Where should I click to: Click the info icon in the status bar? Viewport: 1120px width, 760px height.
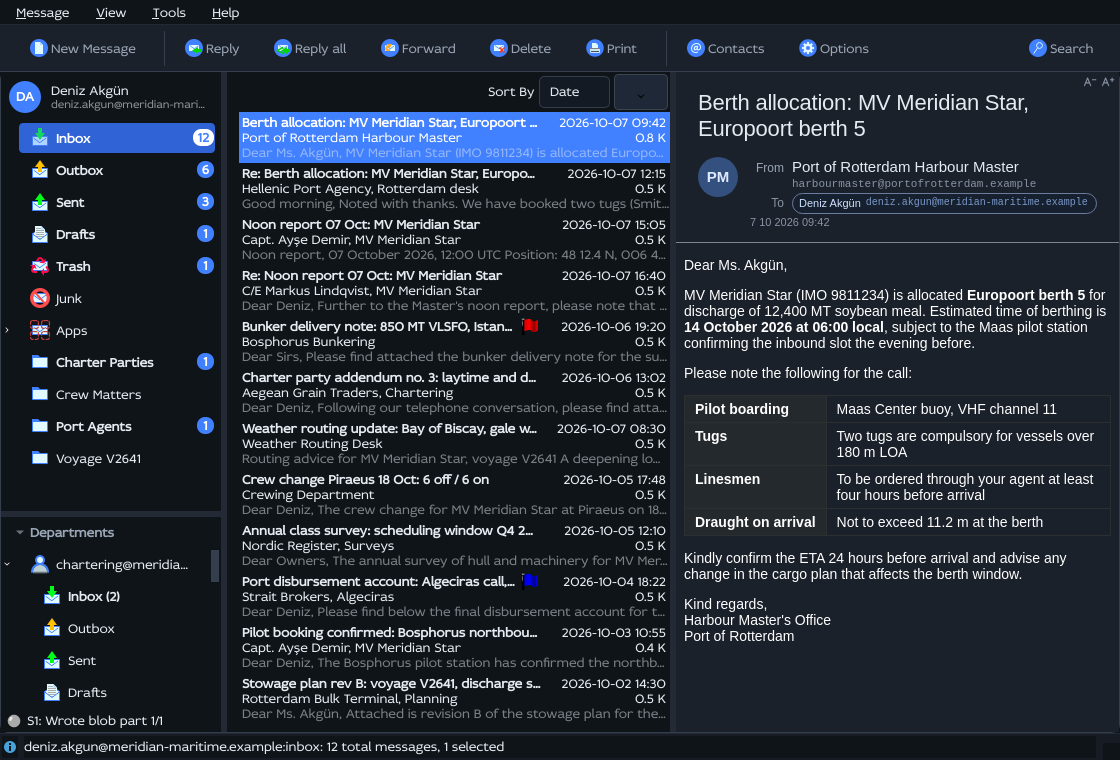pos(10,746)
